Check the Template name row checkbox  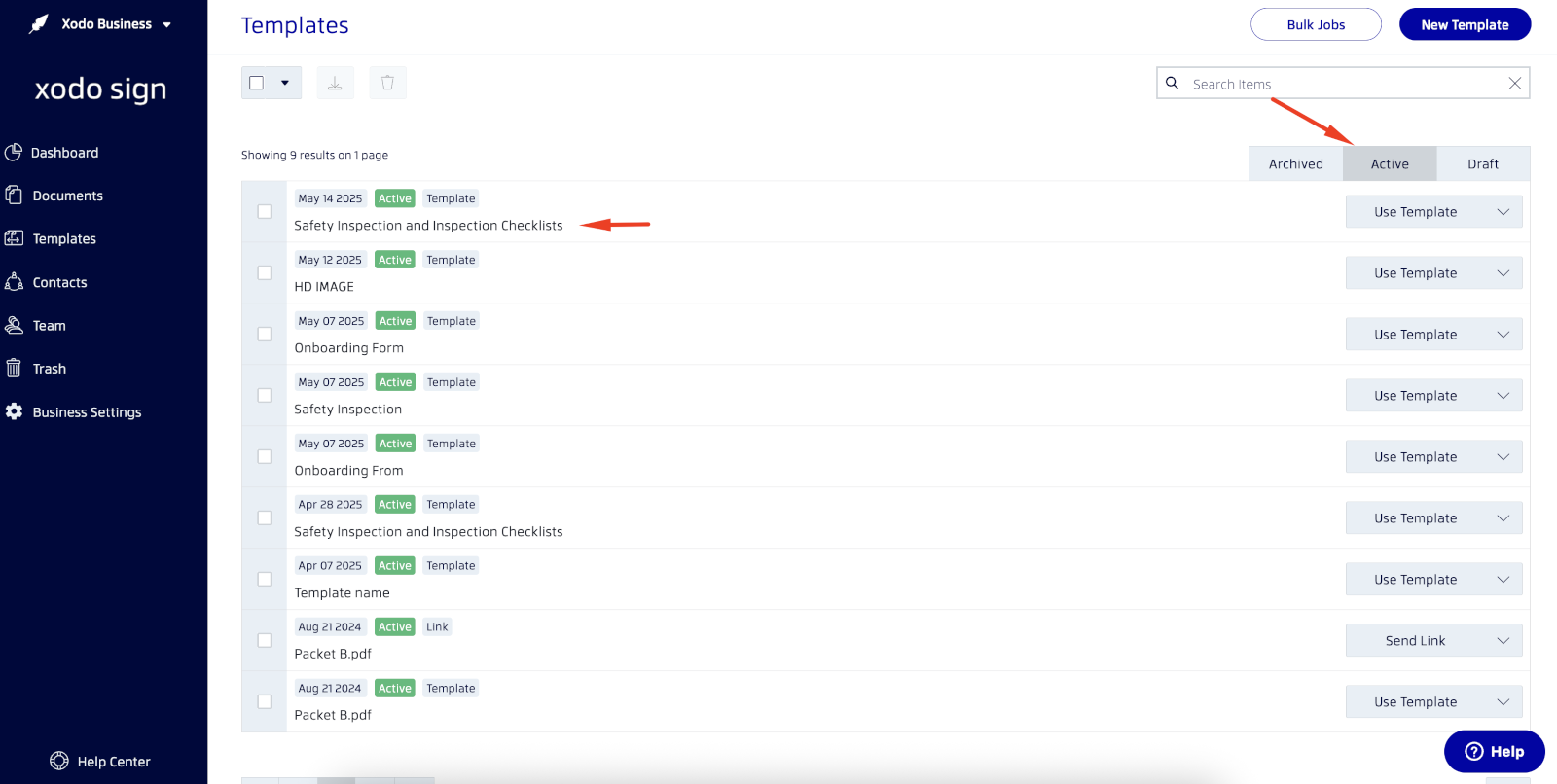pyautogui.click(x=265, y=580)
